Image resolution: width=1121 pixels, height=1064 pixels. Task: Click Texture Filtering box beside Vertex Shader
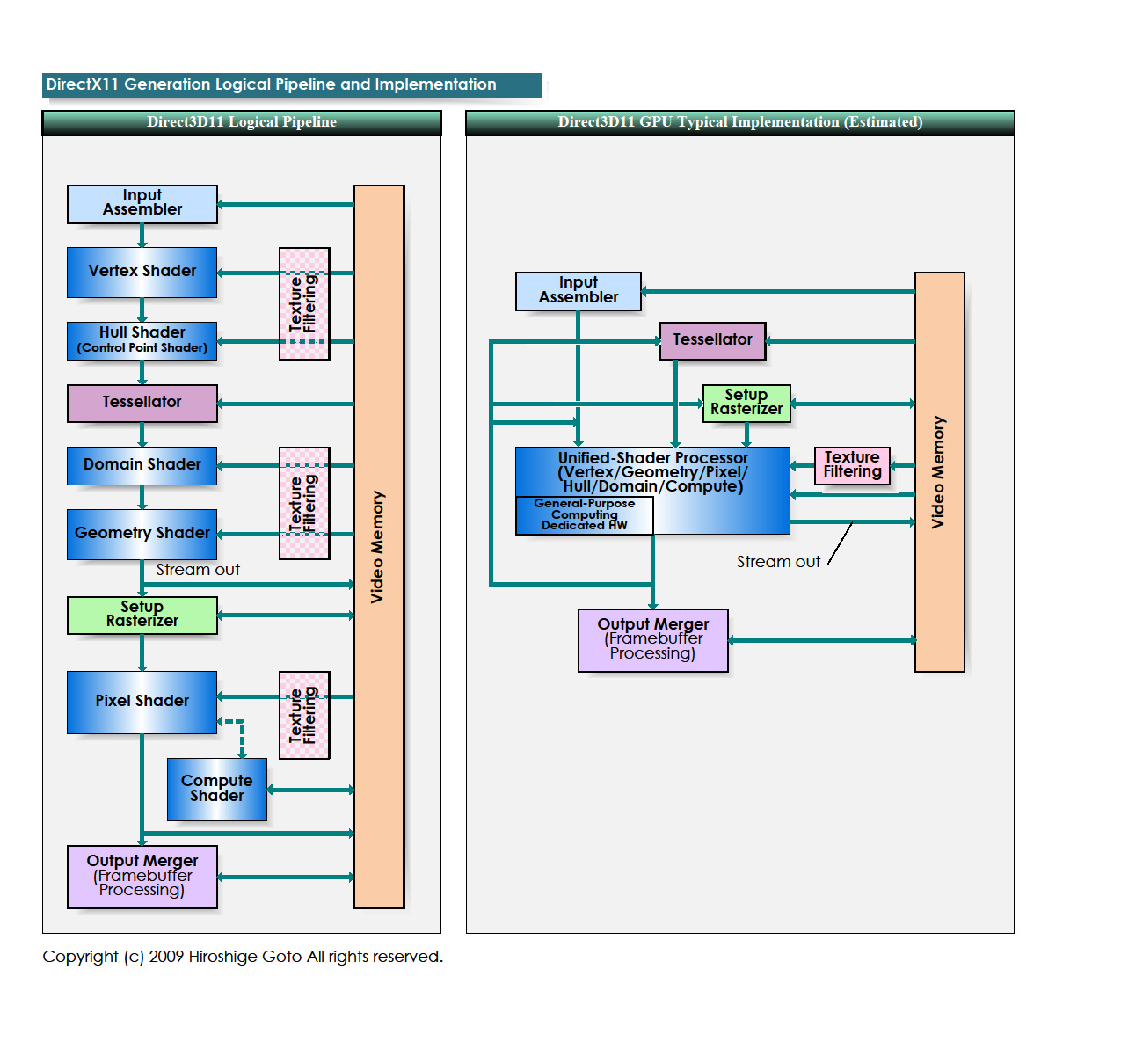304,303
